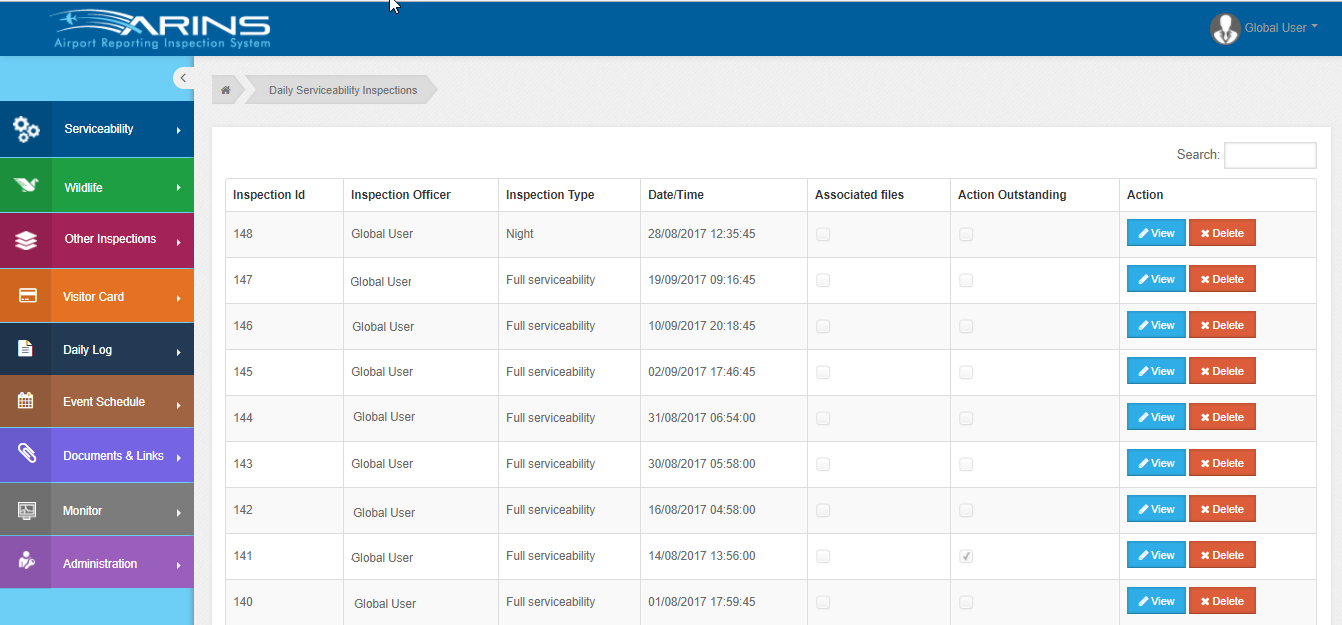Click the Search input field
The height and width of the screenshot is (625, 1342).
click(1270, 155)
